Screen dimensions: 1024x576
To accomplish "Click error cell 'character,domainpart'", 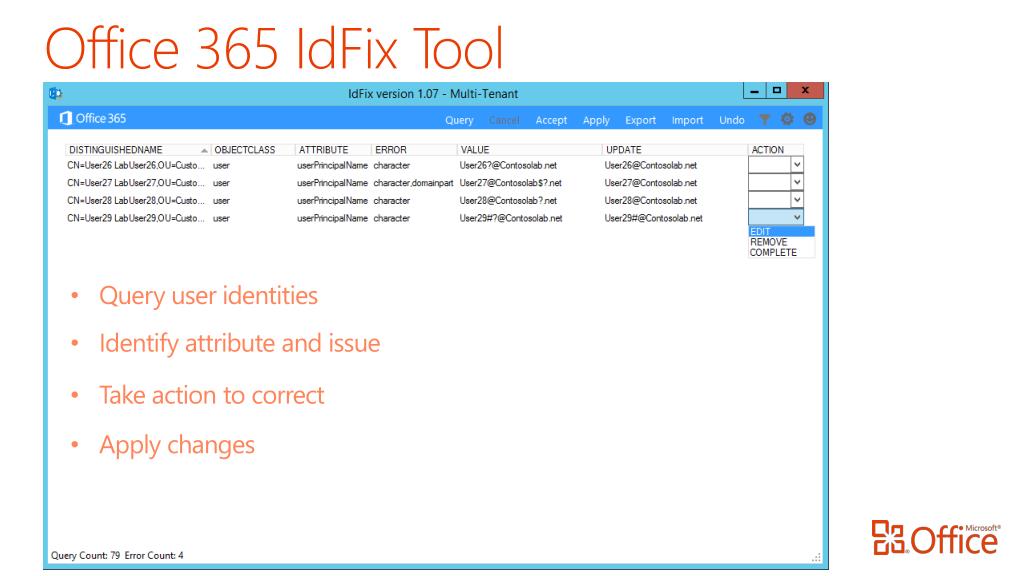I will tap(413, 183).
